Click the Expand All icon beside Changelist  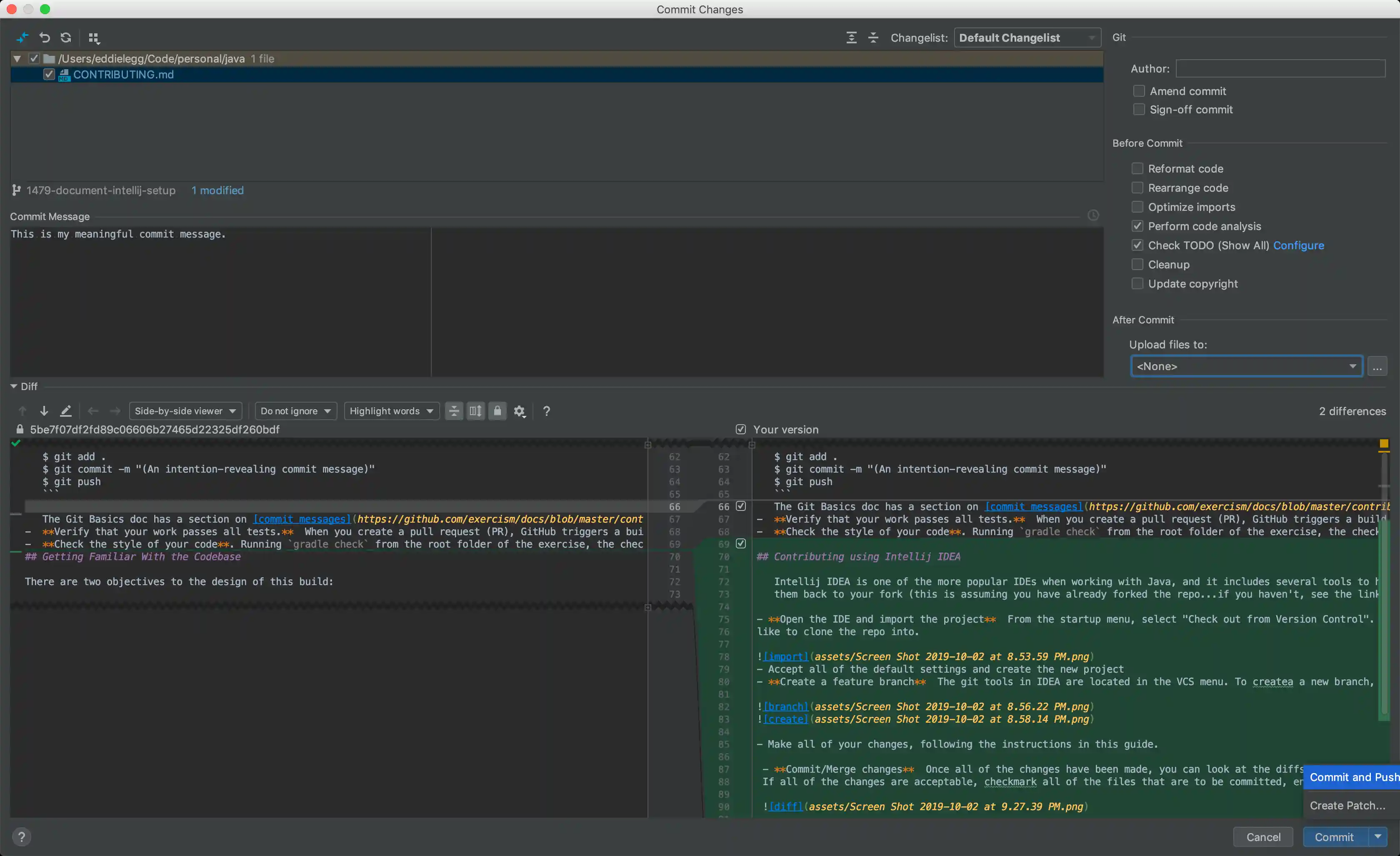(x=851, y=38)
